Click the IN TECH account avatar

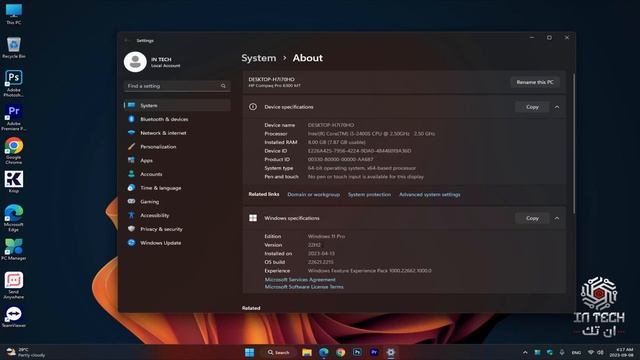pos(135,62)
